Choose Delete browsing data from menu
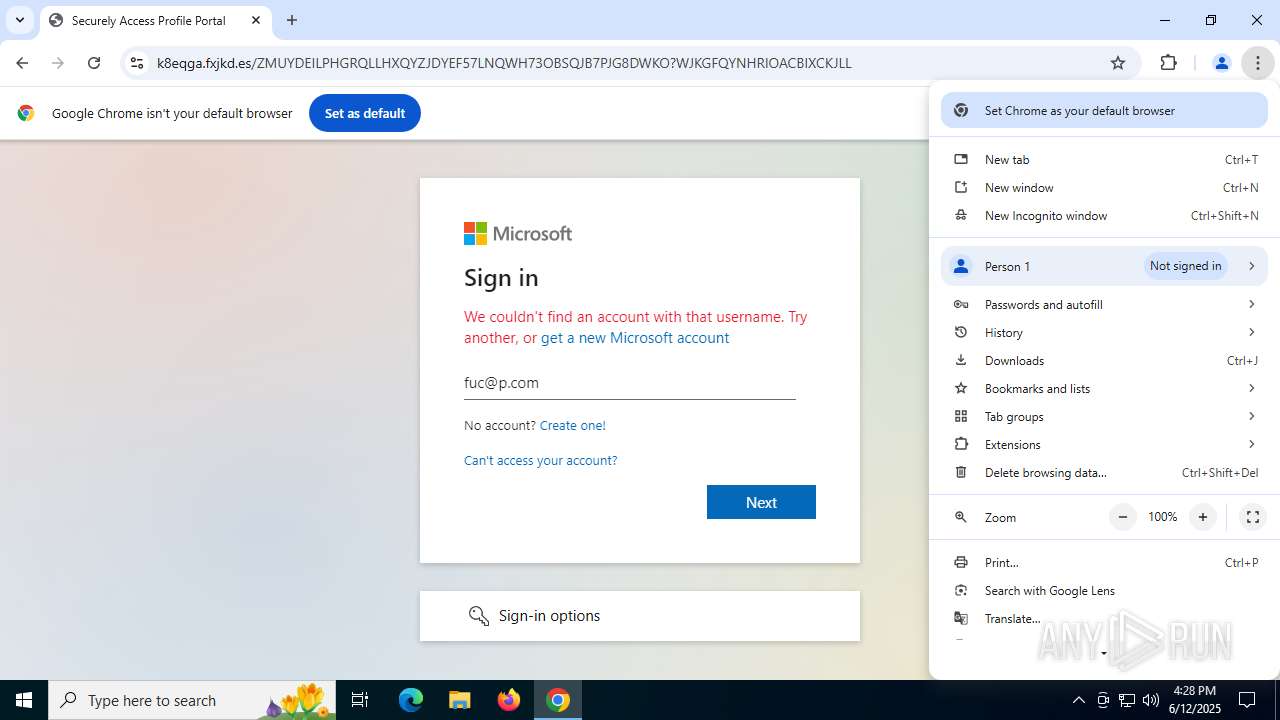This screenshot has height=720, width=1280. pyautogui.click(x=1104, y=473)
